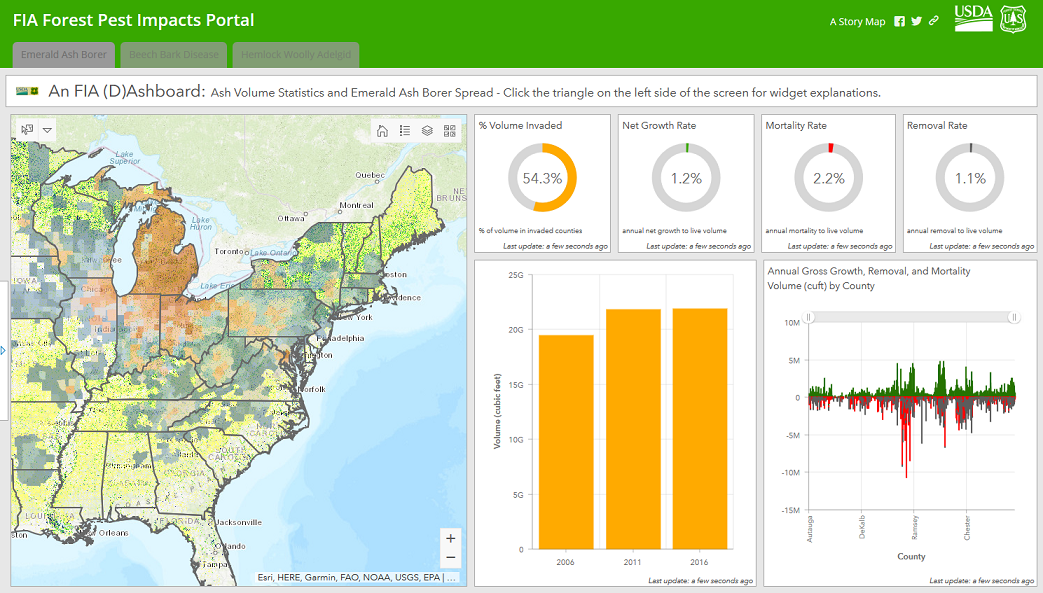Select the Hemlock Woolly Adelgid tab
The width and height of the screenshot is (1043, 593).
(295, 55)
